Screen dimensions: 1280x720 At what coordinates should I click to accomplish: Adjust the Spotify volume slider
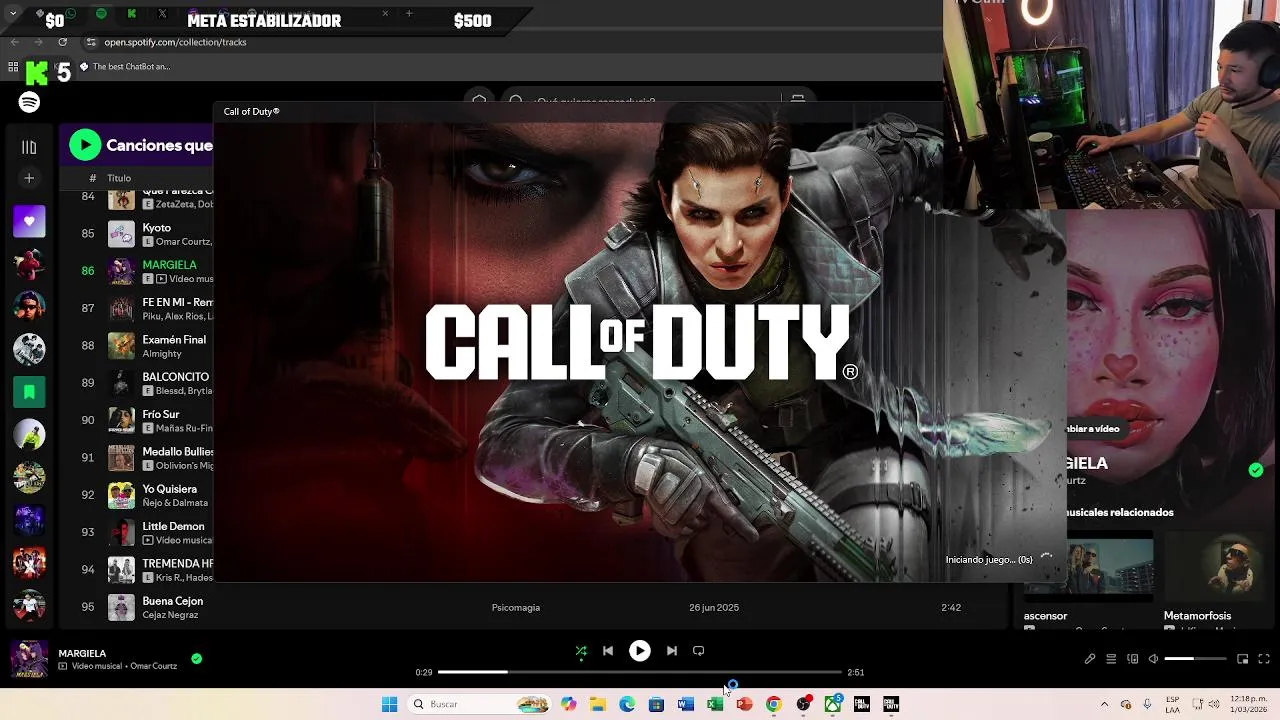pos(1195,659)
